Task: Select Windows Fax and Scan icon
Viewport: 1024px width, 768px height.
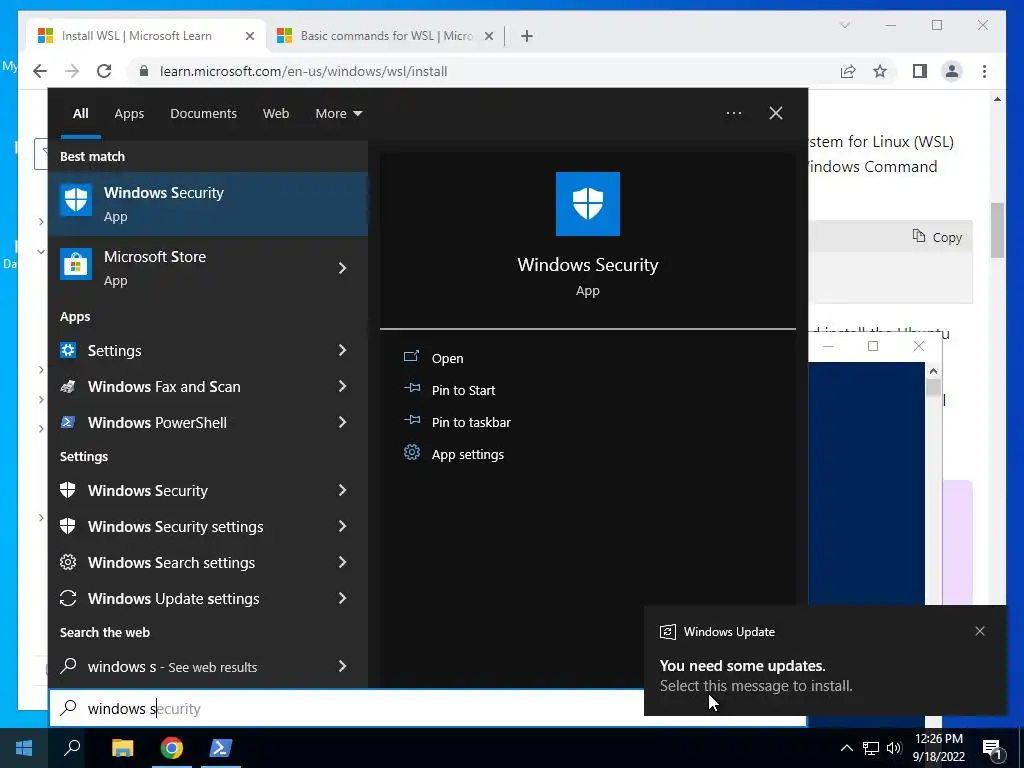Action: tap(68, 387)
